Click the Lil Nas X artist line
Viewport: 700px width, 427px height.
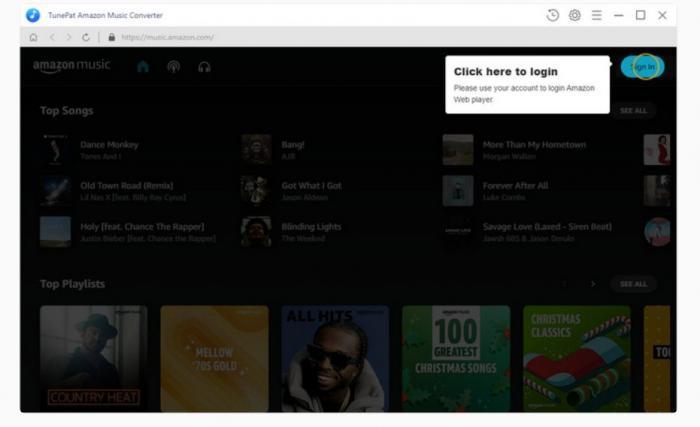133,197
